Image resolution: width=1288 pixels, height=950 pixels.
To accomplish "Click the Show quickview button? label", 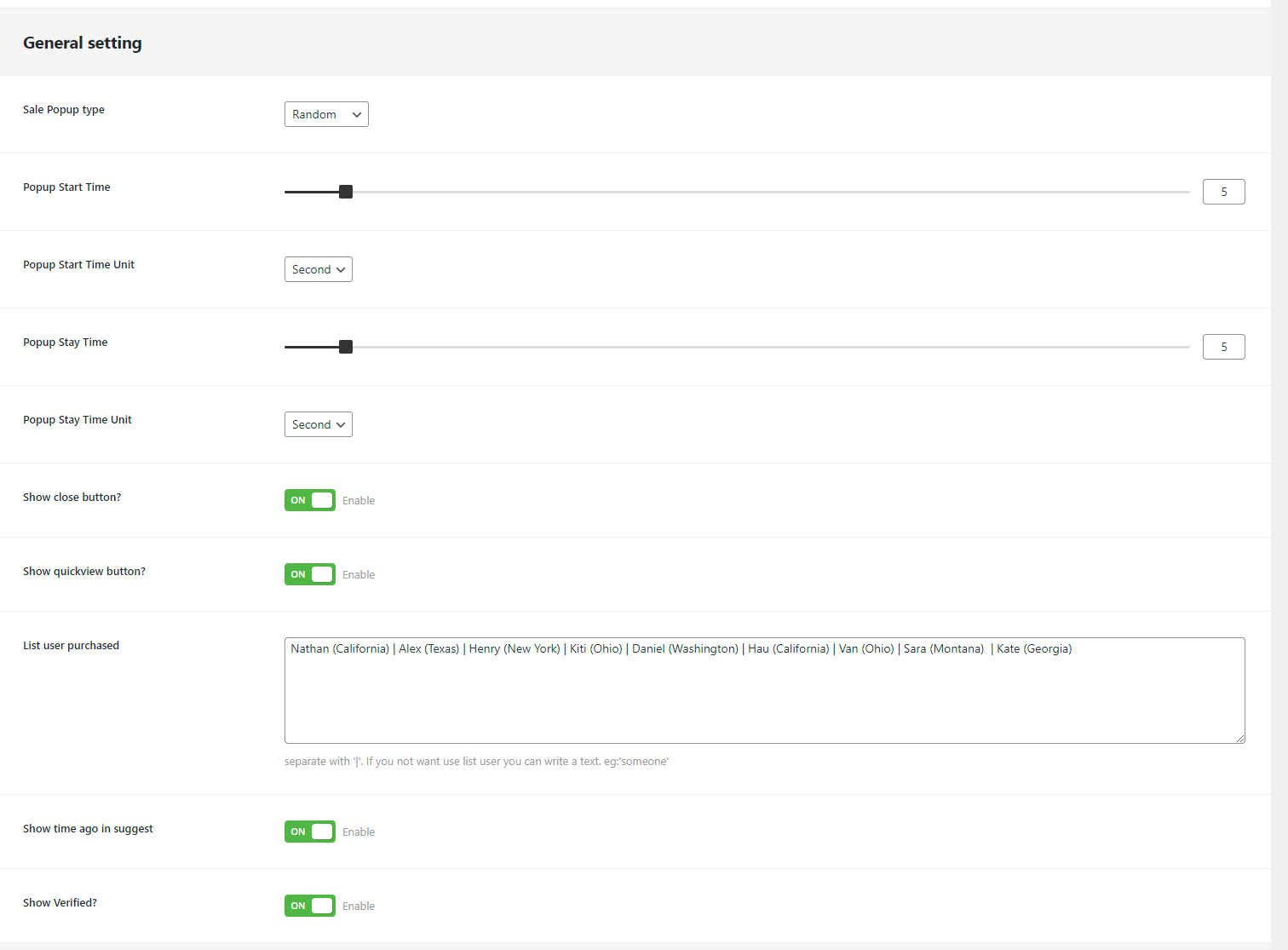I will pos(84,572).
